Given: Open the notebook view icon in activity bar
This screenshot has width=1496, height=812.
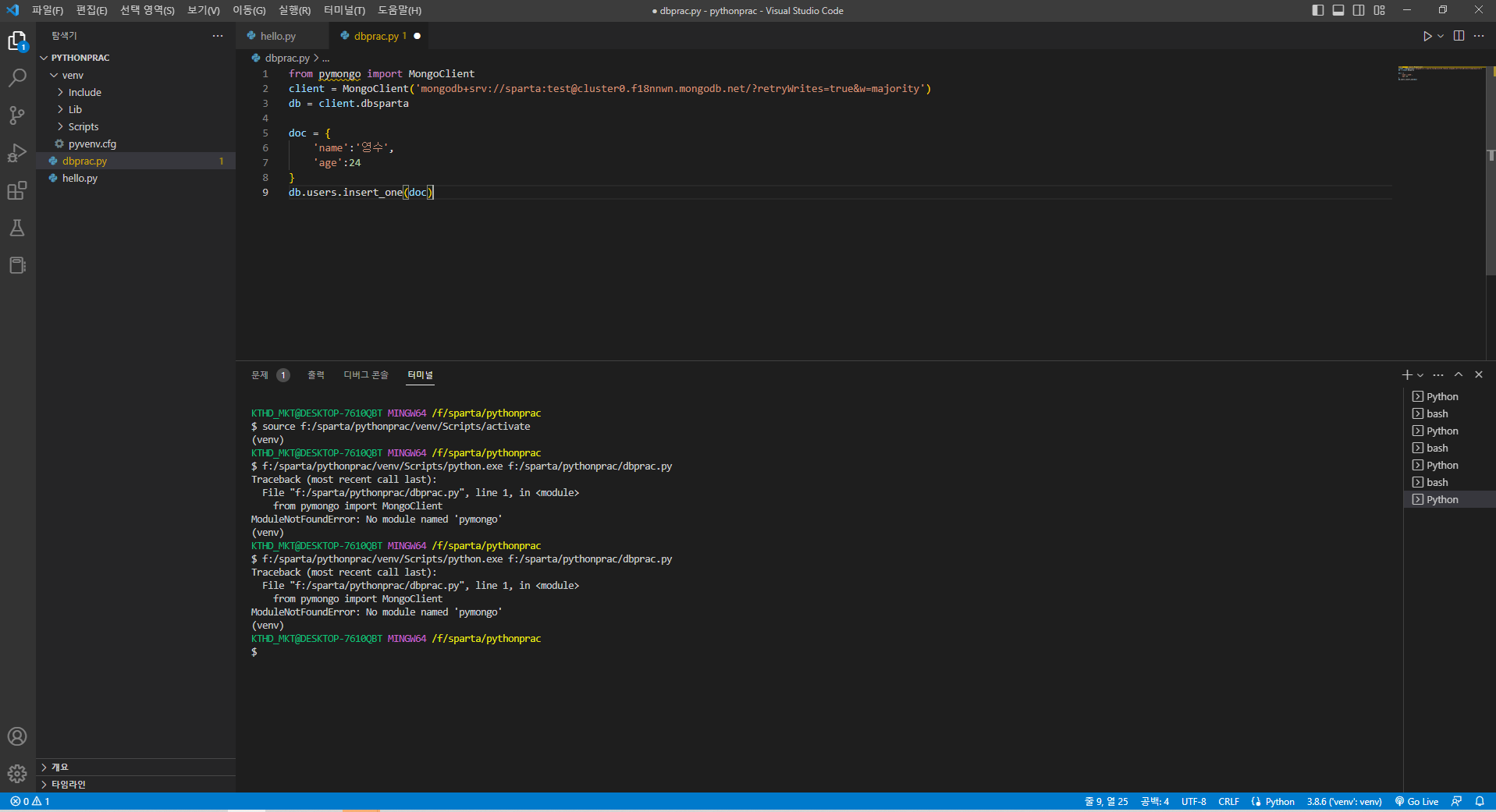Looking at the screenshot, I should click(x=17, y=265).
